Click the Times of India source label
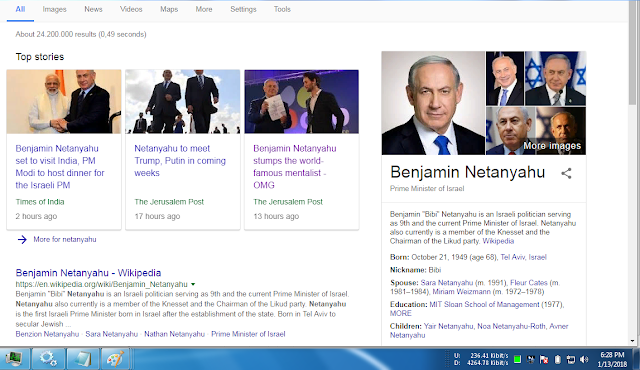640x370 pixels. (40, 202)
